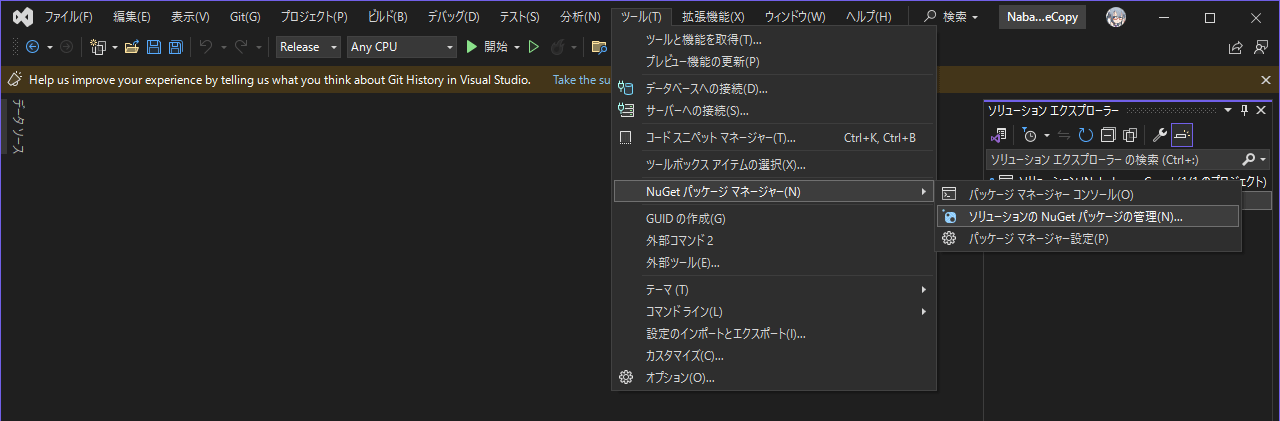Save all files with double disk icon
This screenshot has width=1280, height=421.
click(175, 47)
